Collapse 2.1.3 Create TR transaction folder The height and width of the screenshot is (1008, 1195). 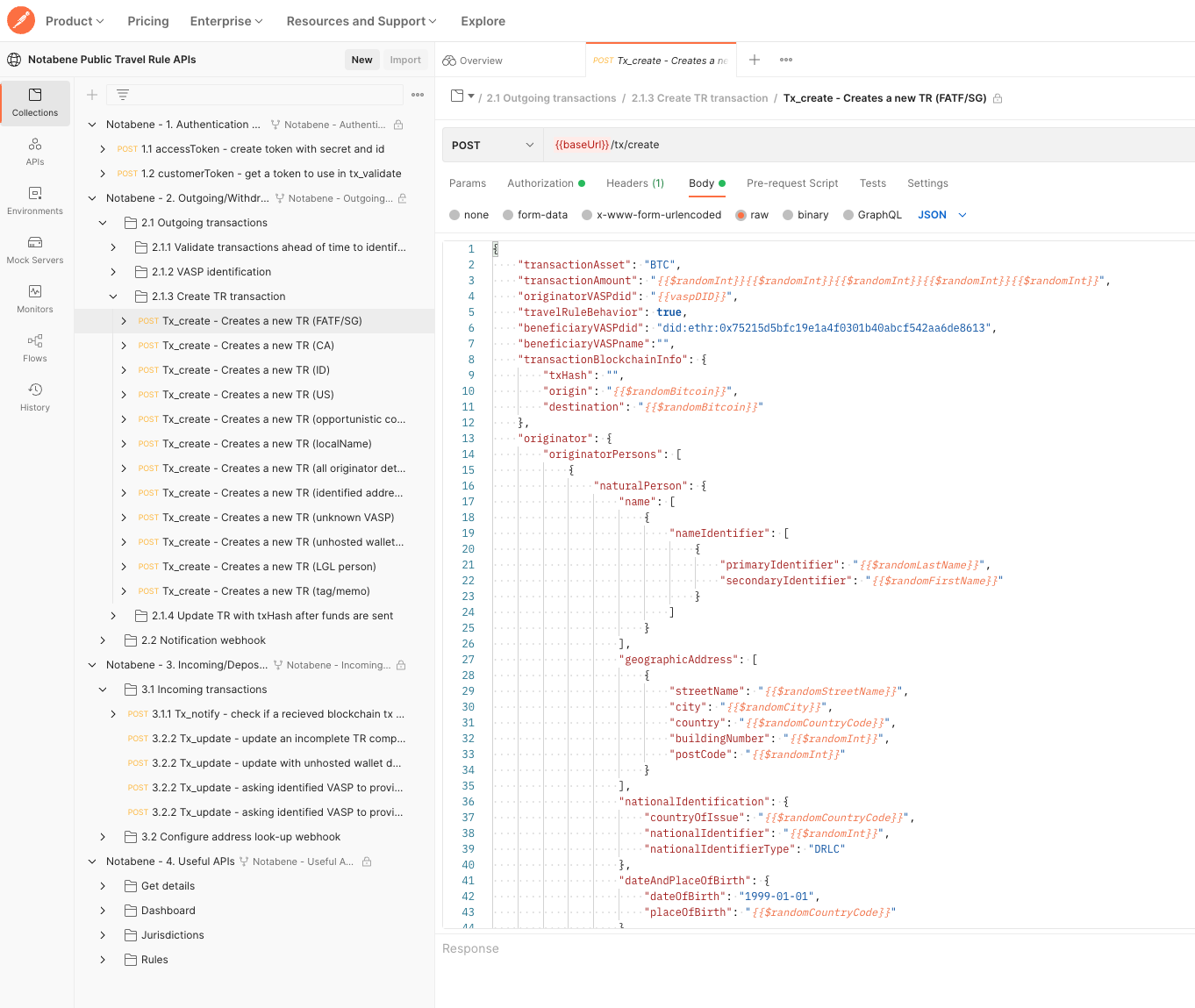tap(113, 297)
